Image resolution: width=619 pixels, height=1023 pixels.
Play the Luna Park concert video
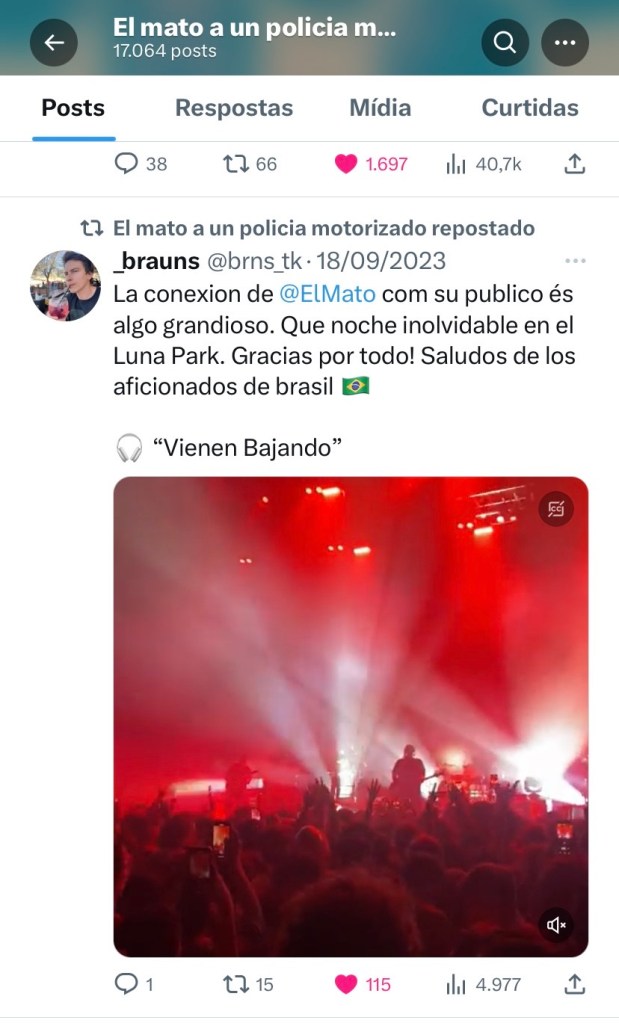point(350,717)
